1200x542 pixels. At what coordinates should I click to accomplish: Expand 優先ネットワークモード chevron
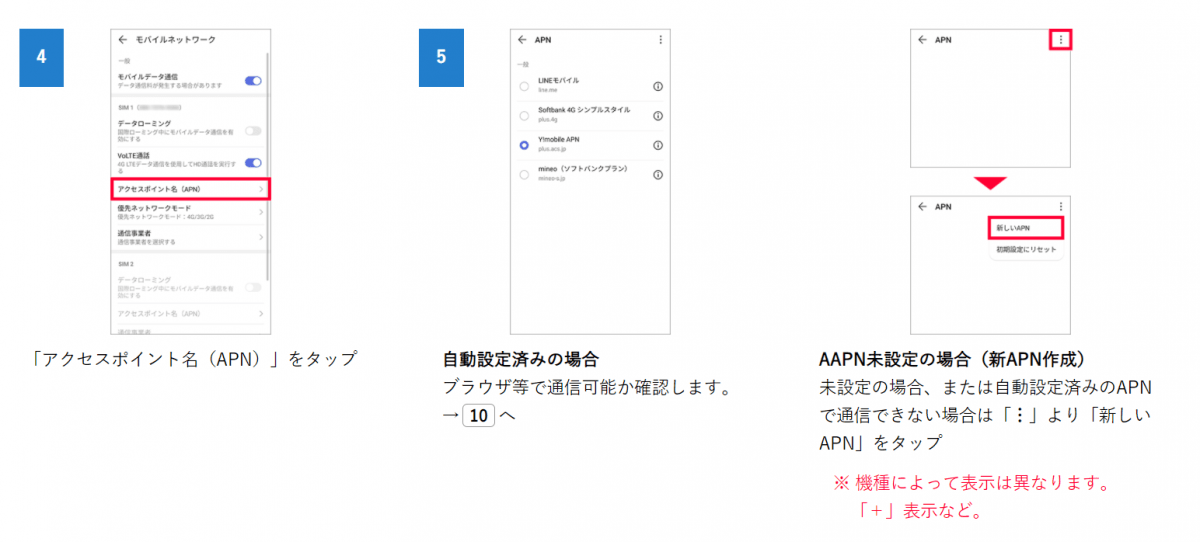point(261,212)
